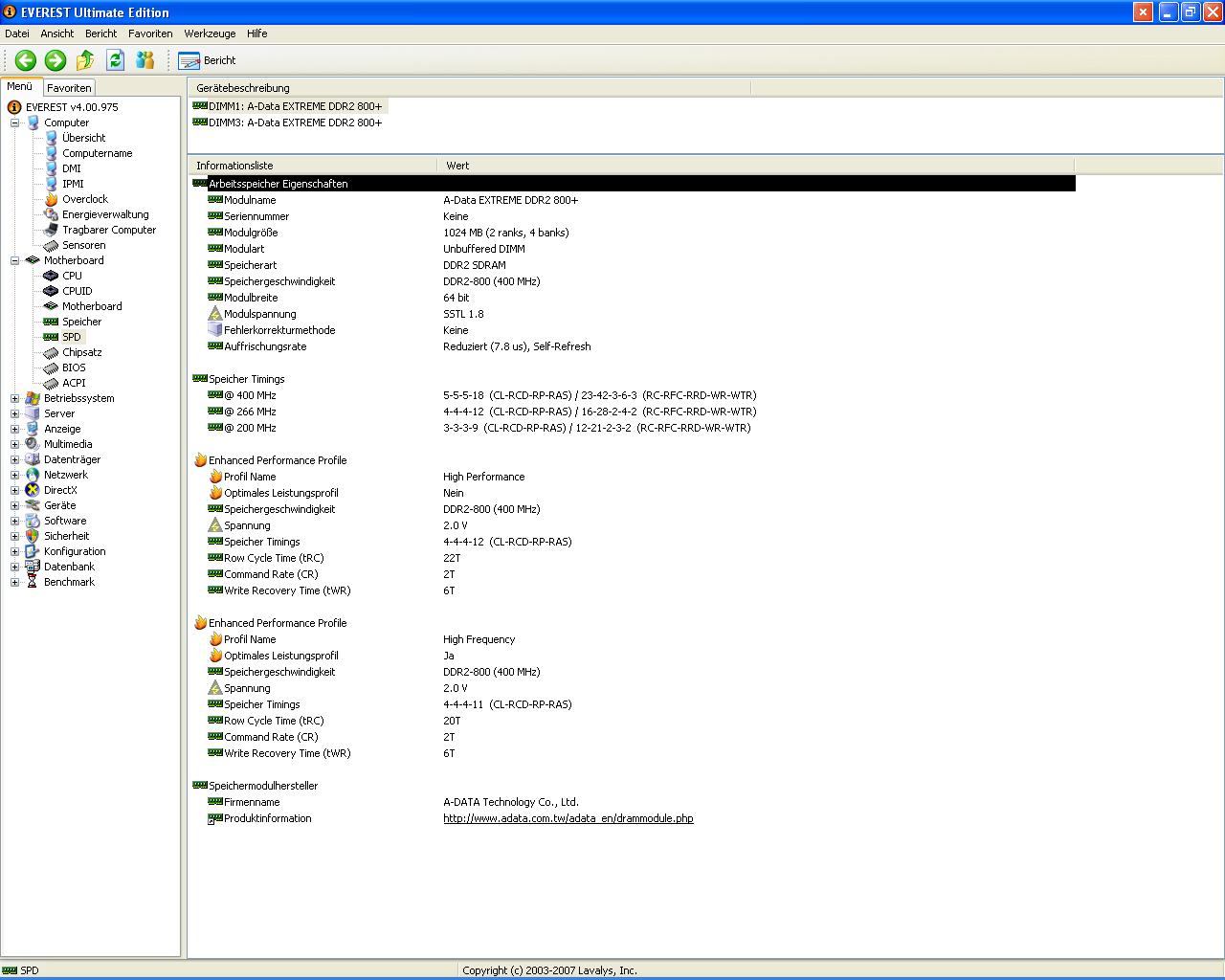1225x980 pixels.
Task: Expand the Software branch
Action: pyautogui.click(x=14, y=521)
